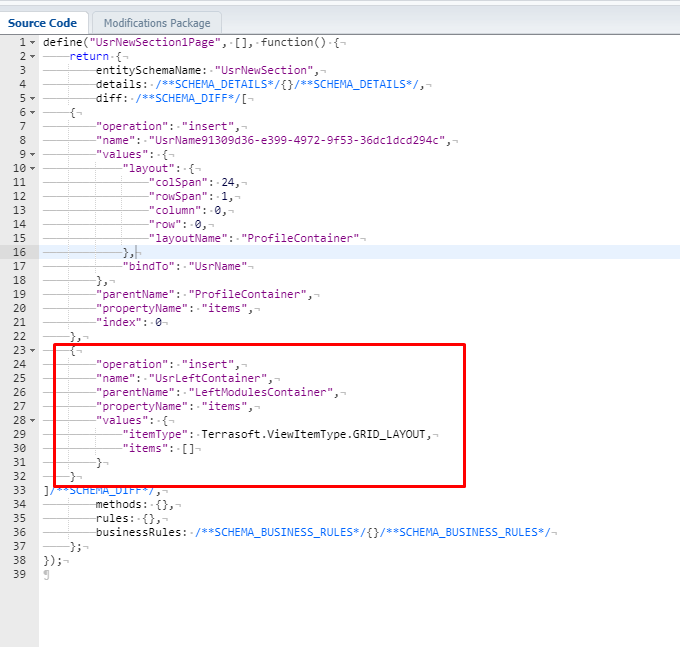Open the Modifications Package tab
This screenshot has width=680, height=647.
[156, 22]
